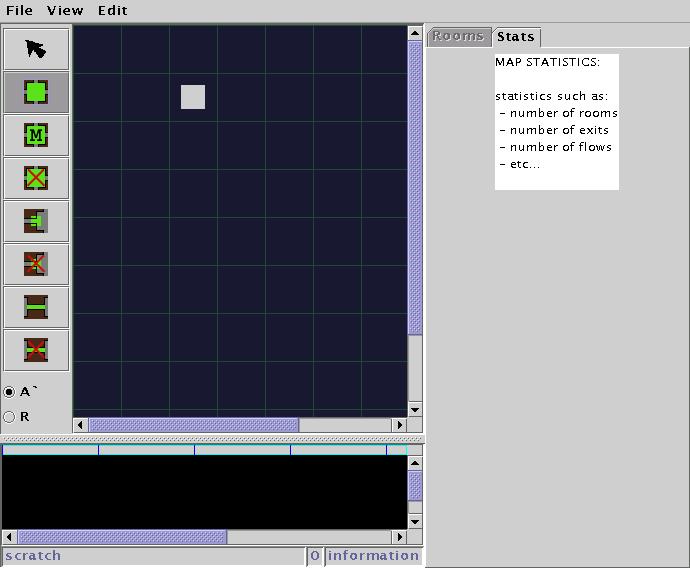Click bottom panel horizontal scroll left arrow

pyautogui.click(x=9, y=537)
